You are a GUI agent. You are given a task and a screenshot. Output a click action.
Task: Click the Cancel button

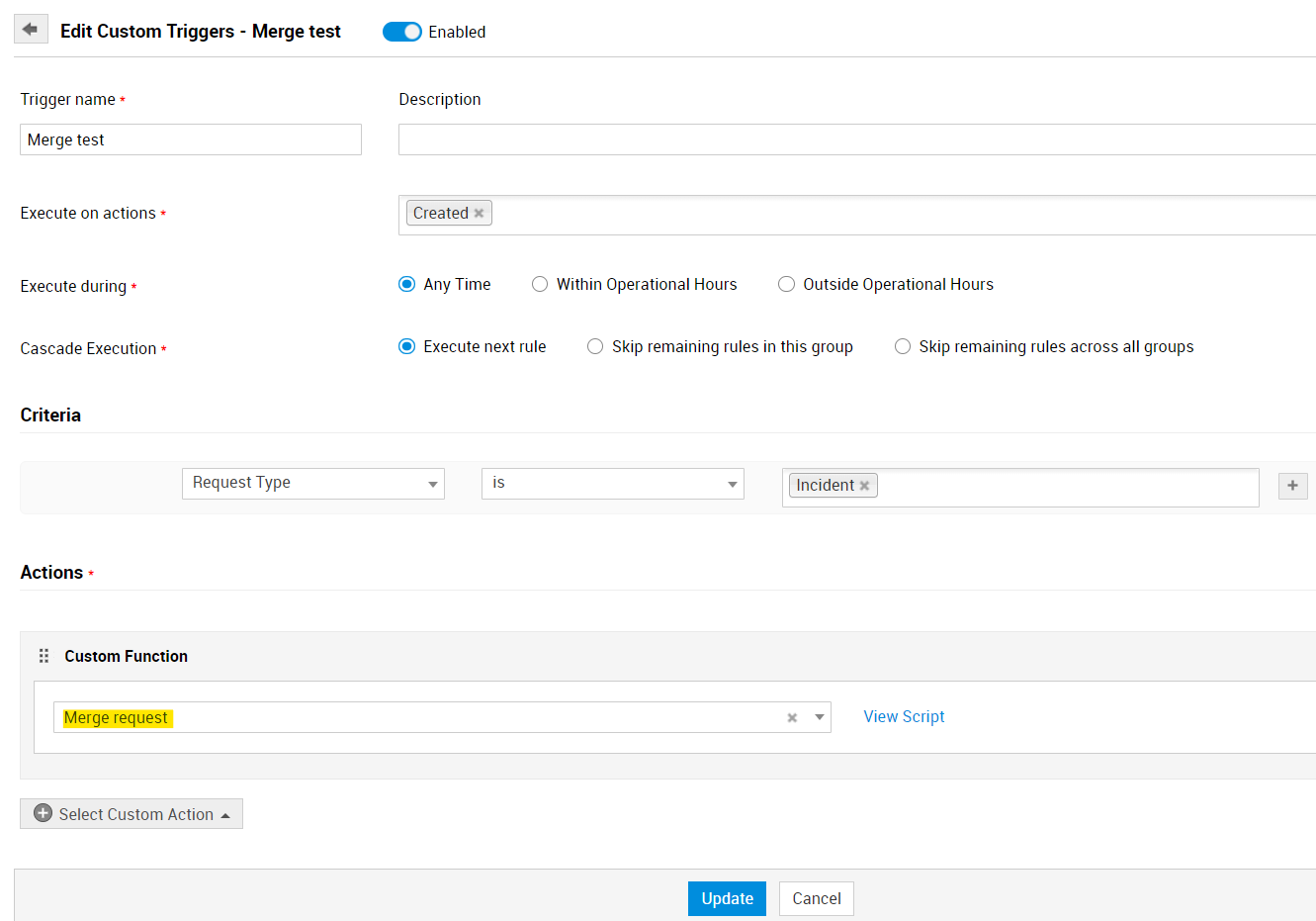coord(816,898)
